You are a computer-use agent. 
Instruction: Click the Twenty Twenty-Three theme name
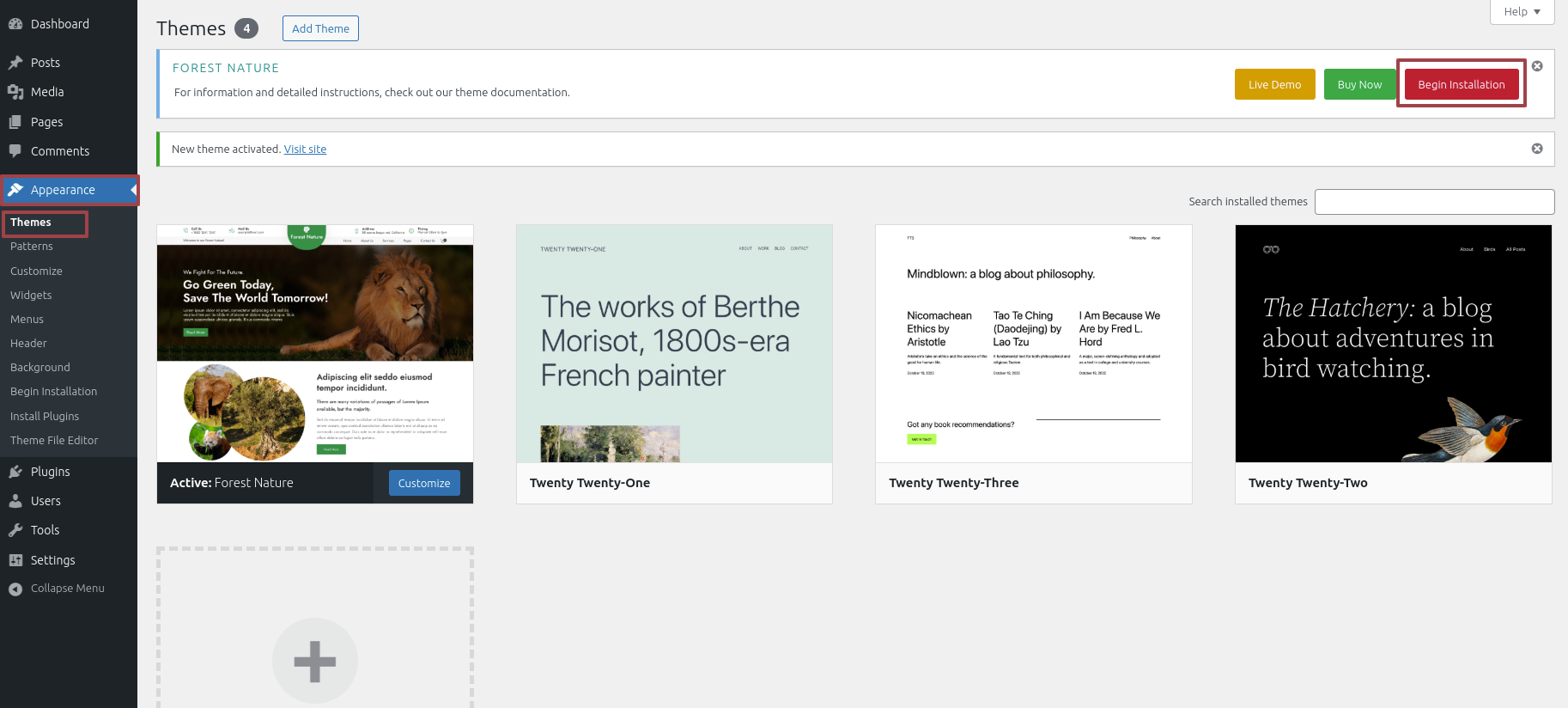coord(954,483)
